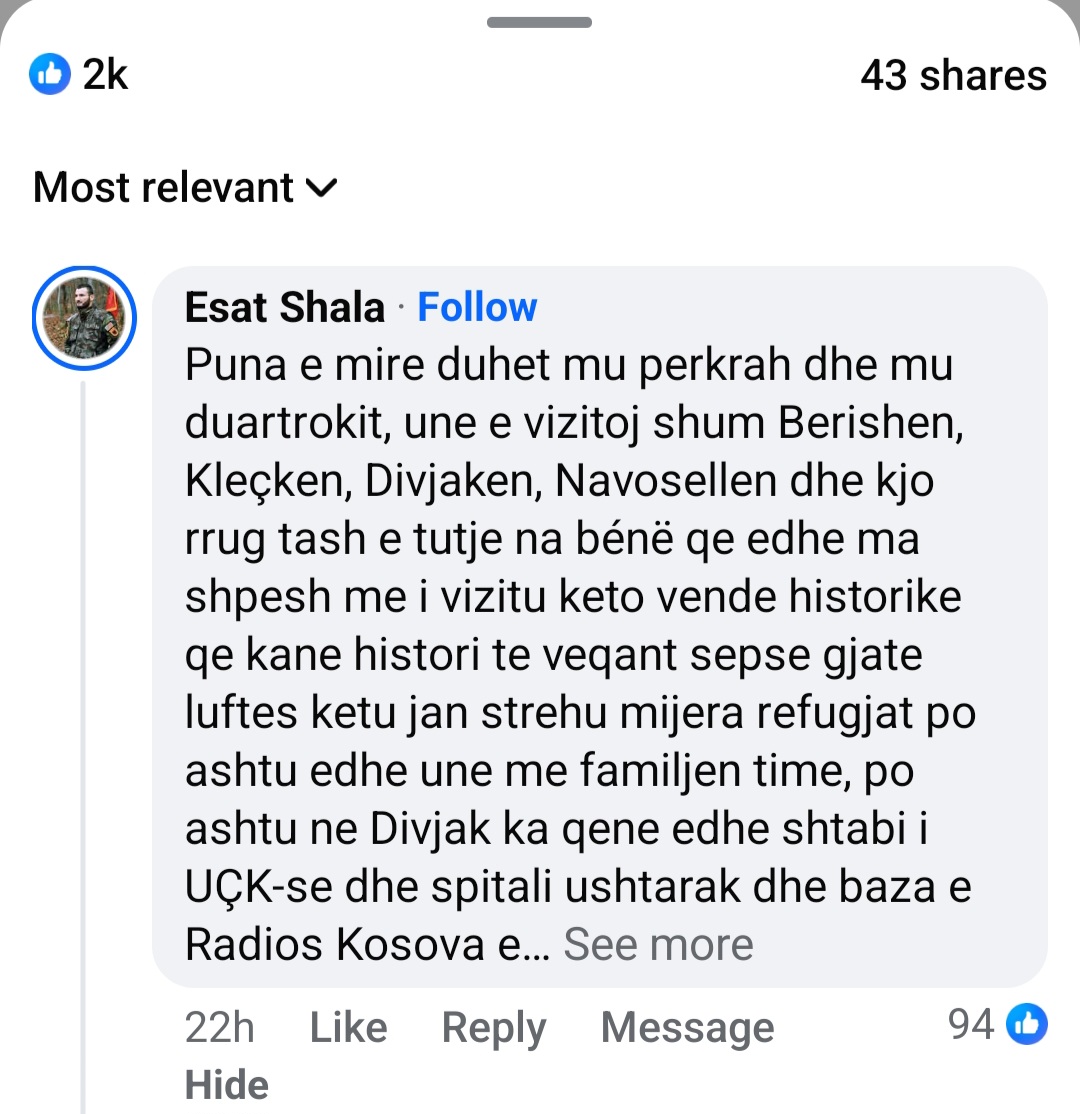Viewport: 1080px width, 1114px height.
Task: Click the 22h comment timestamp
Action: point(219,1027)
